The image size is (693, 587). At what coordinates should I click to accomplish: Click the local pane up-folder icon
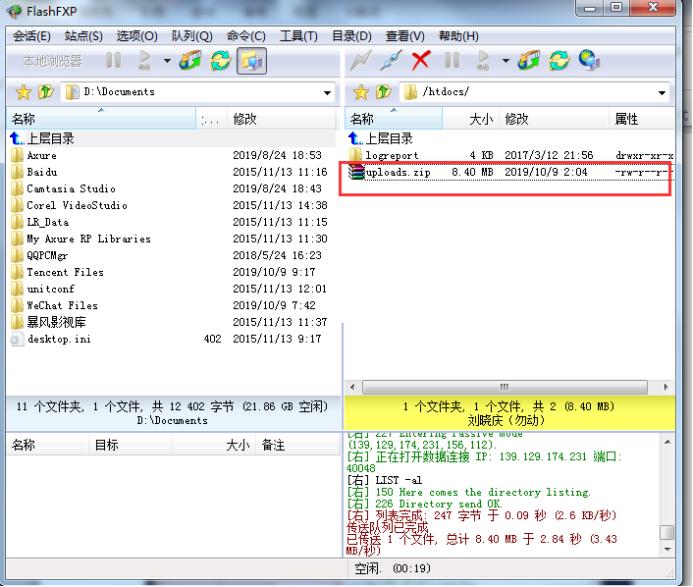tap(46, 92)
